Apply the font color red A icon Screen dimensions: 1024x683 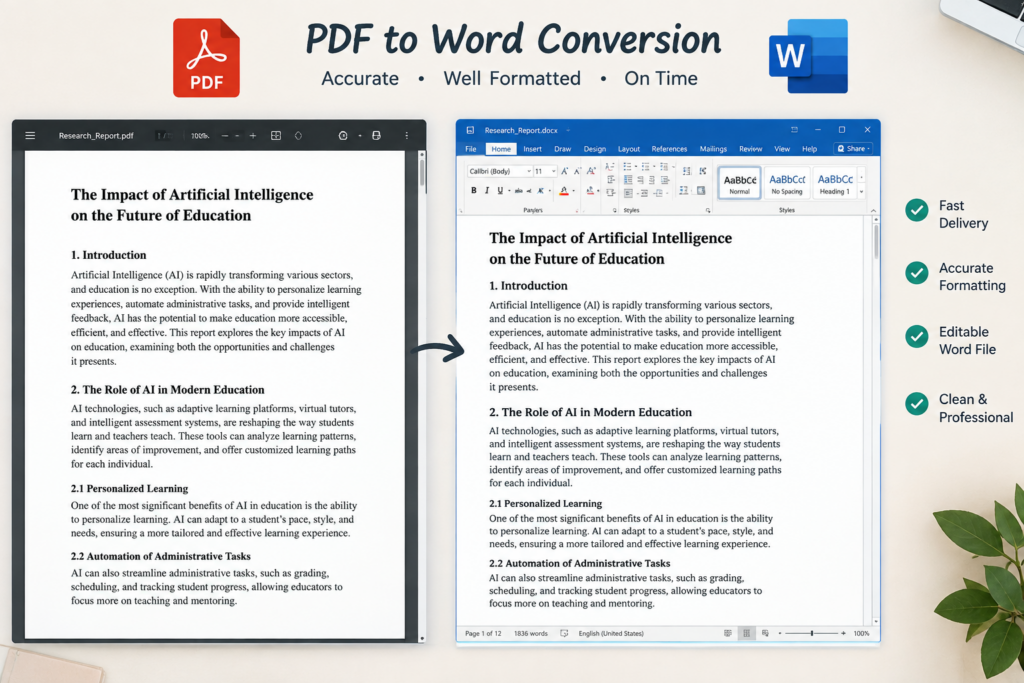[564, 191]
